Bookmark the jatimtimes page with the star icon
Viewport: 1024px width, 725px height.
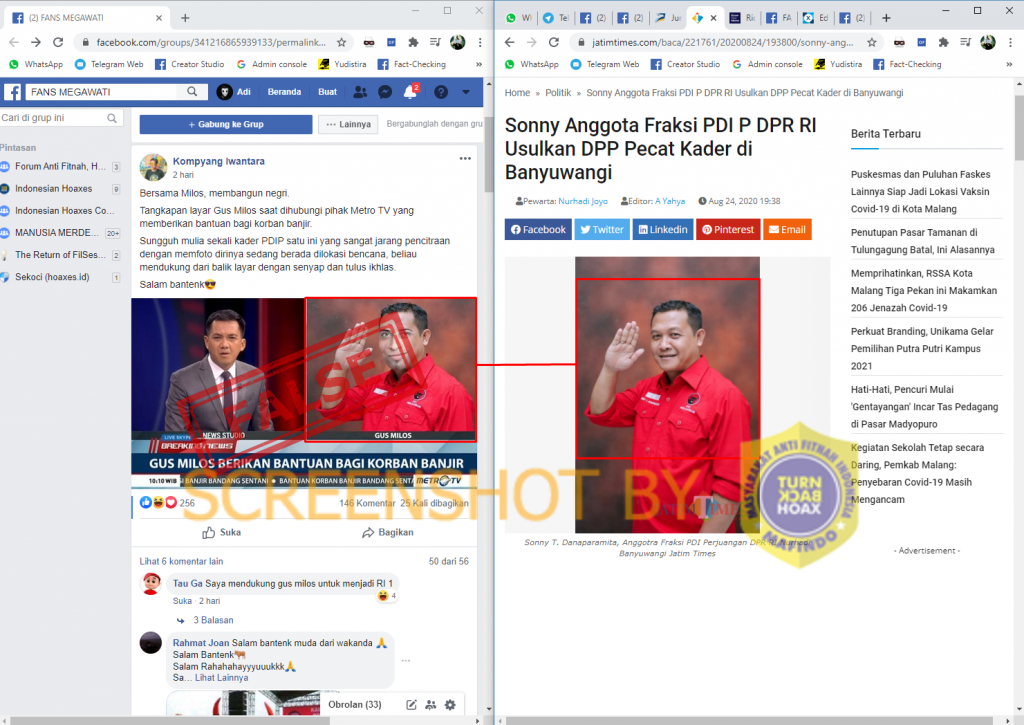pos(872,42)
